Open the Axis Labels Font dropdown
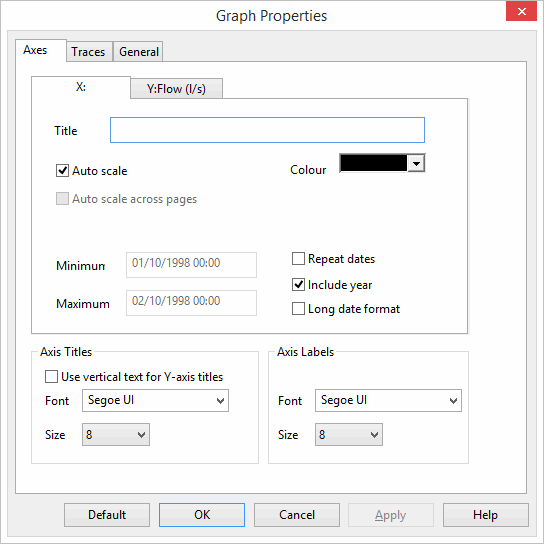 click(x=388, y=400)
